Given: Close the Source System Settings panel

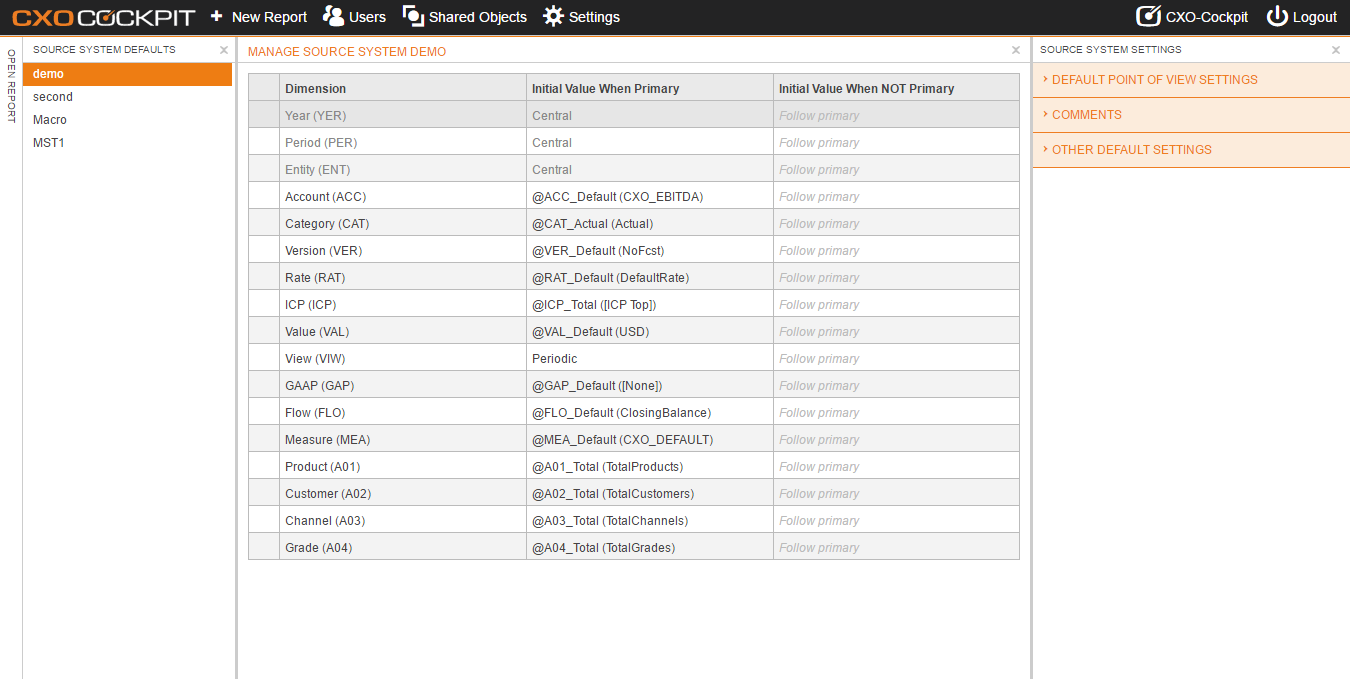Looking at the screenshot, I should click(x=1336, y=50).
